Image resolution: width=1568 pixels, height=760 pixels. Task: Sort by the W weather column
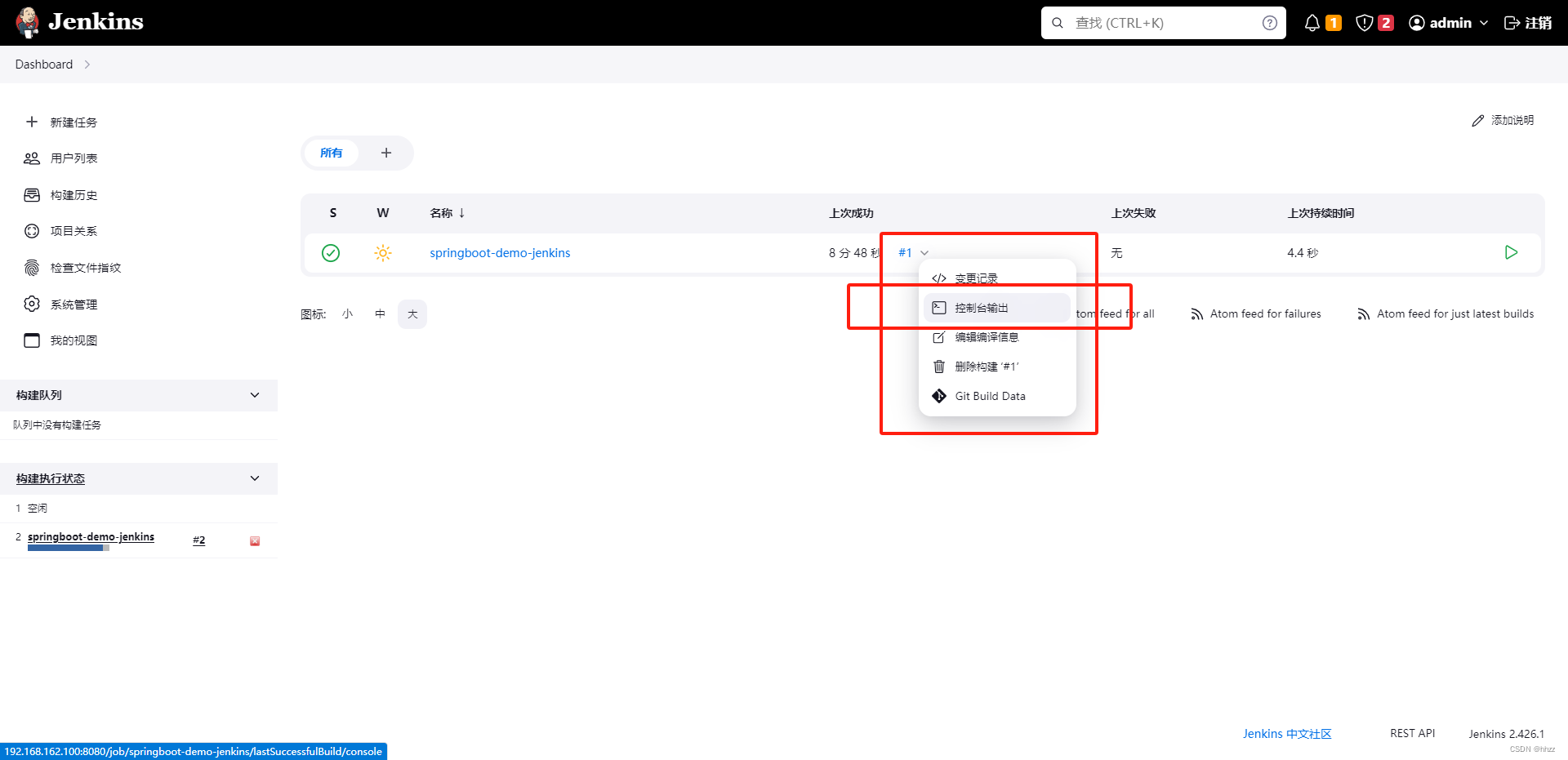pyautogui.click(x=383, y=213)
